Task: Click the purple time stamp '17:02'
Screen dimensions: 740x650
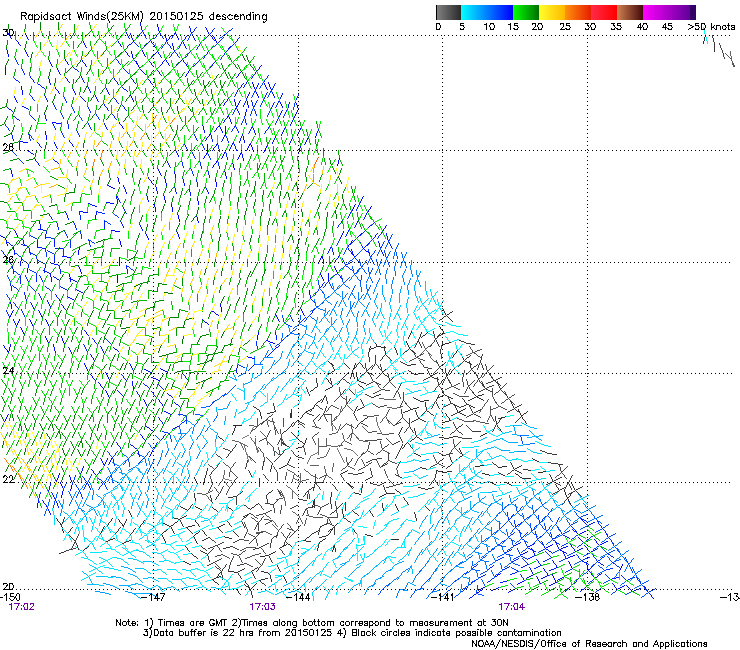Action: tap(22, 607)
